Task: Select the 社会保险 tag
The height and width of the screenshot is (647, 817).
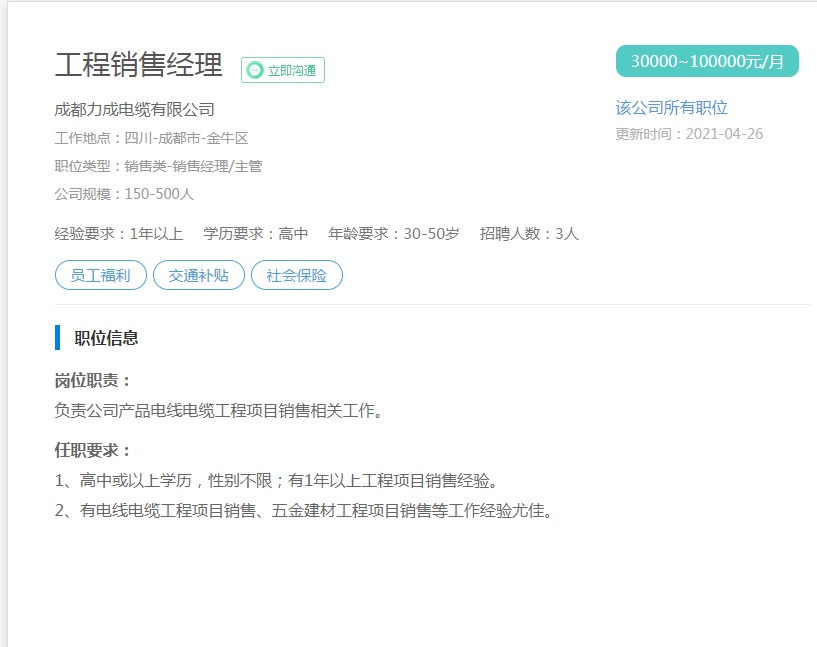Action: tap(296, 275)
